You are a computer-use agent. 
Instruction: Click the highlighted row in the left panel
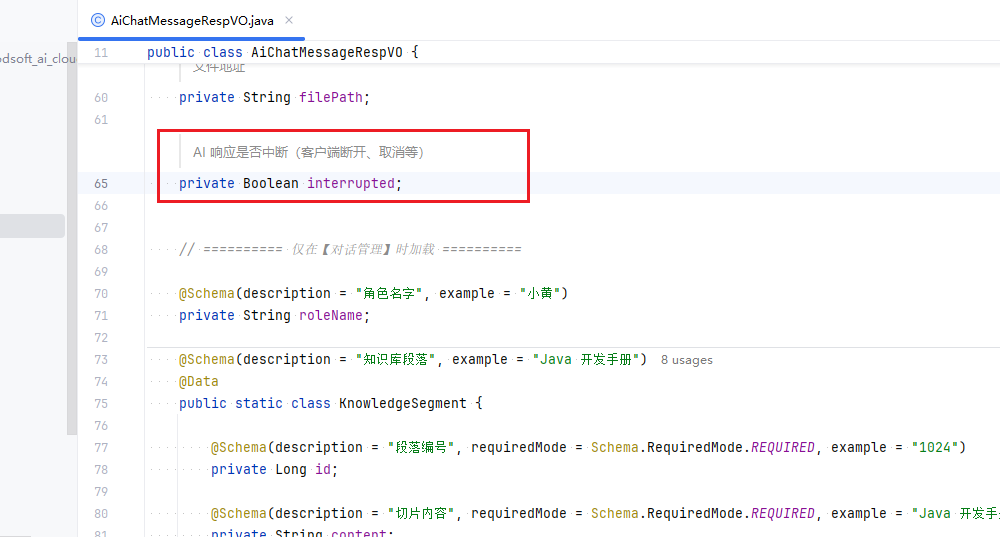point(32,226)
